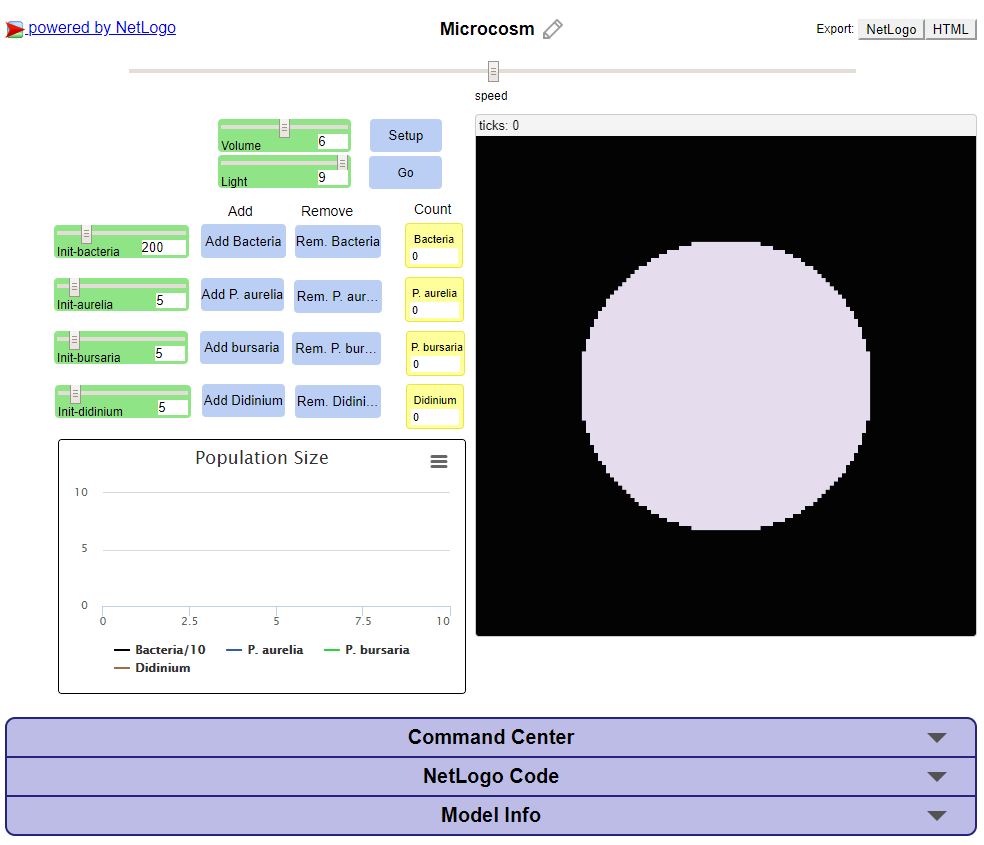Click the pencil edit icon beside Microcosm title
984x845 pixels.
click(x=552, y=30)
